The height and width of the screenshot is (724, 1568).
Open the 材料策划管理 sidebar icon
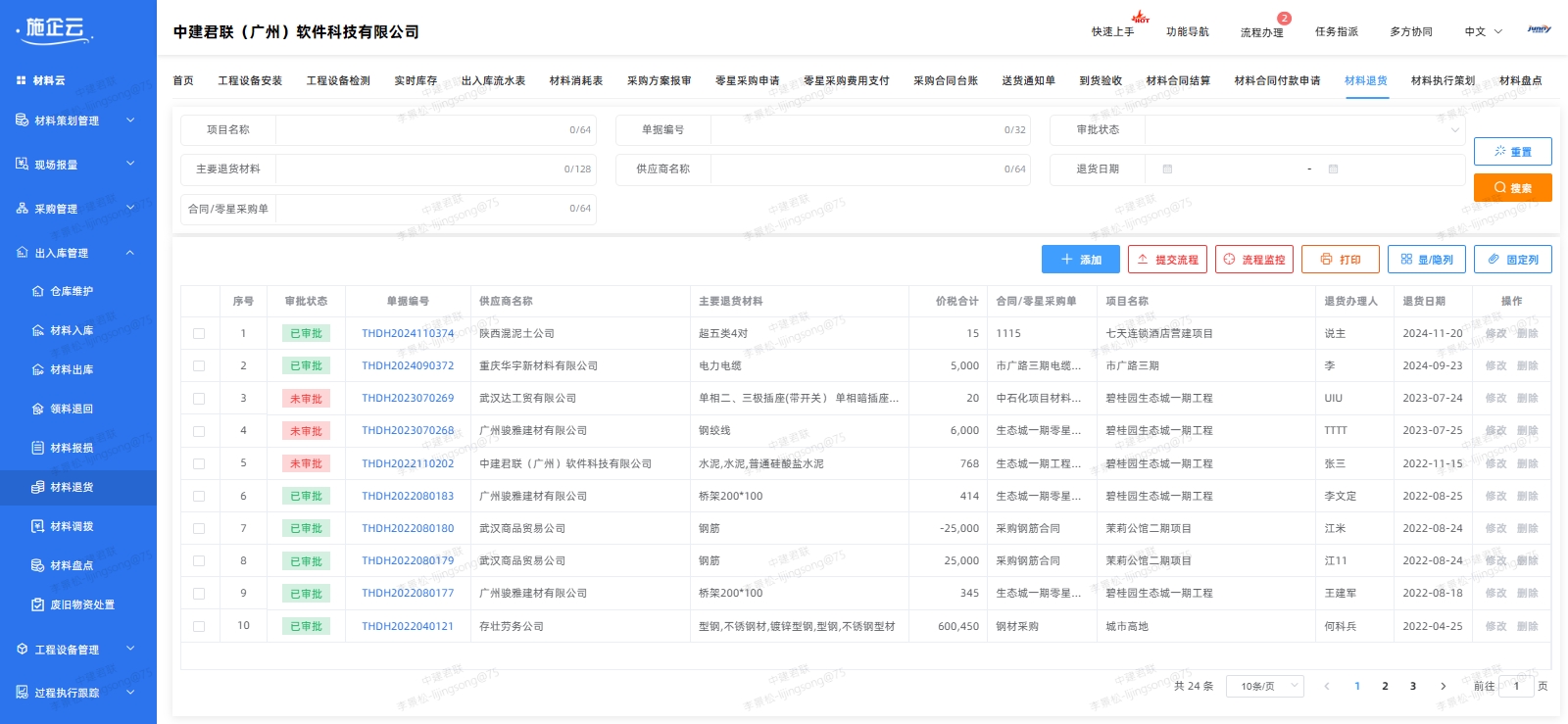(x=22, y=121)
